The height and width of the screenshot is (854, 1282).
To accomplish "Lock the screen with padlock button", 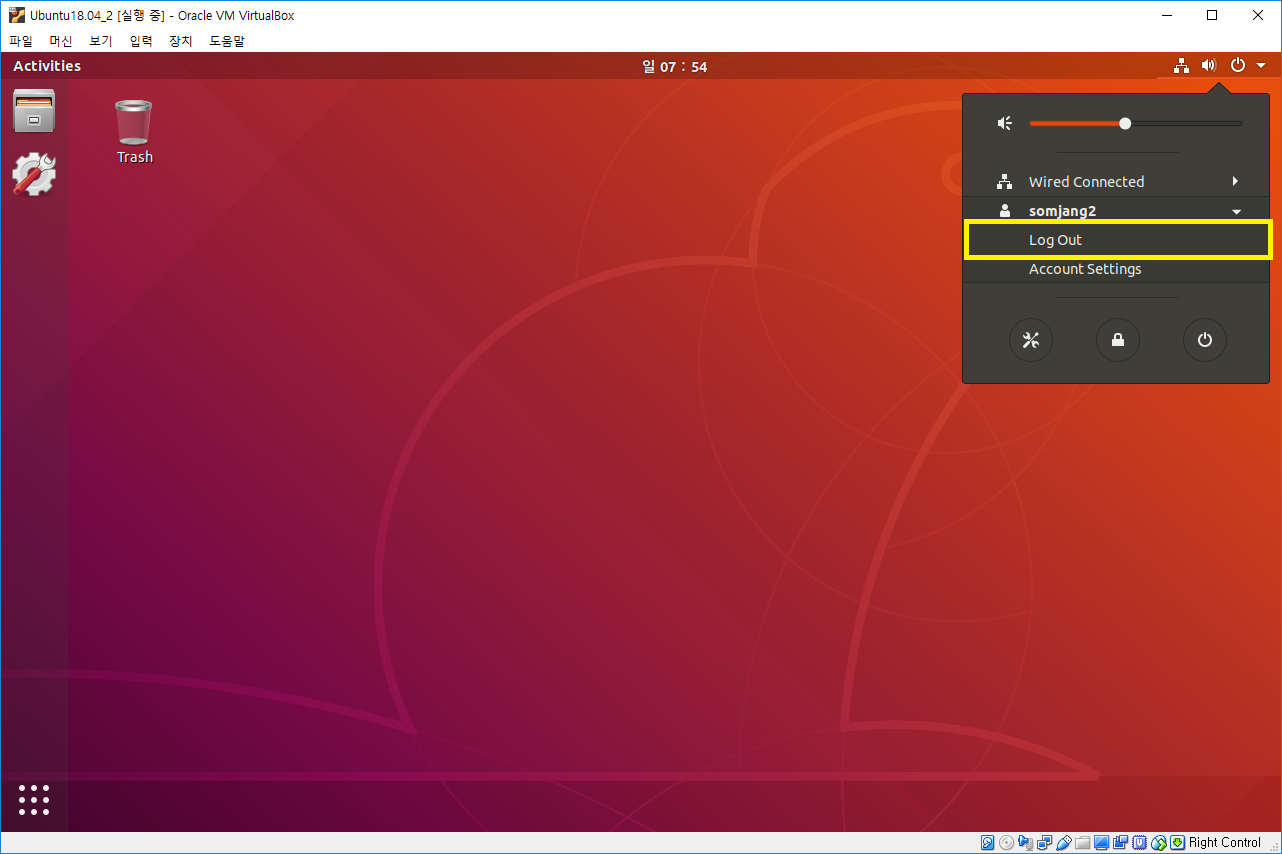I will [1118, 340].
